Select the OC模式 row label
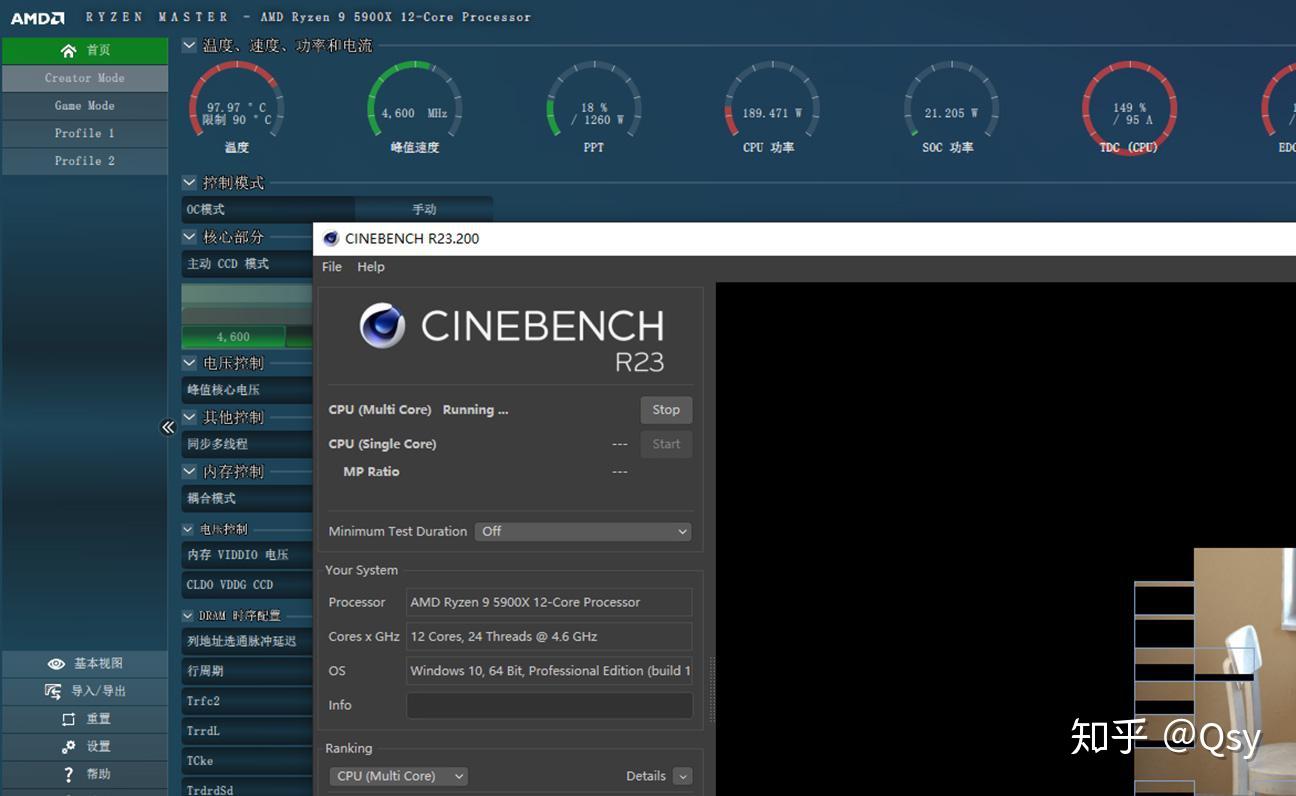 tap(268, 210)
